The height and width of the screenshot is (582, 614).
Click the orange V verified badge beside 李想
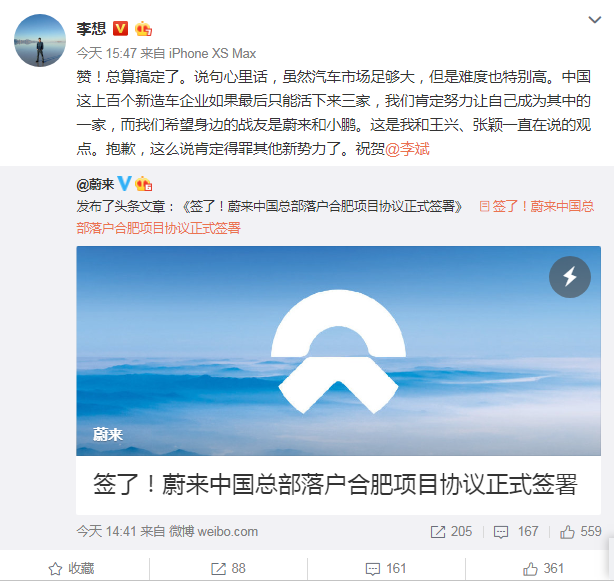click(x=121, y=29)
